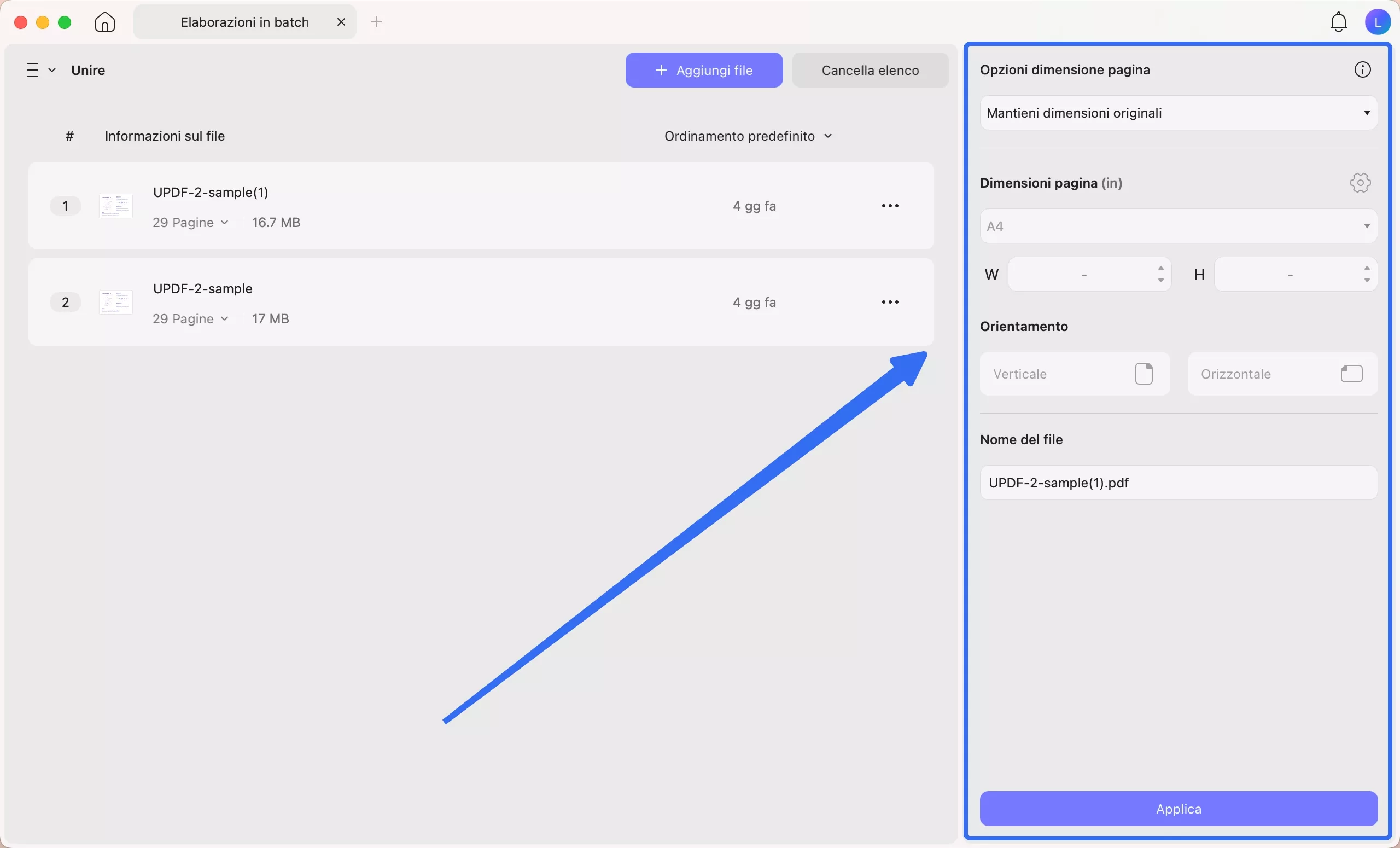Click Cancella elenco button
The height and width of the screenshot is (848, 1400).
pyautogui.click(x=870, y=70)
